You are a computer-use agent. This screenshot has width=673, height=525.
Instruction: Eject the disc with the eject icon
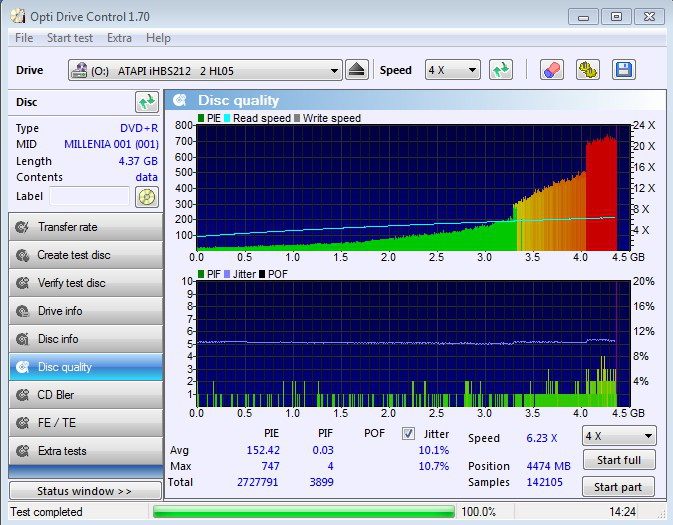[x=357, y=70]
